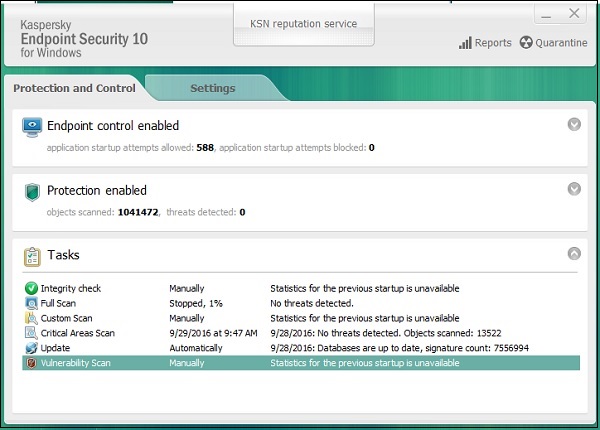Click the signature count 7556994 text
The width and height of the screenshot is (600, 430).
pos(476,348)
